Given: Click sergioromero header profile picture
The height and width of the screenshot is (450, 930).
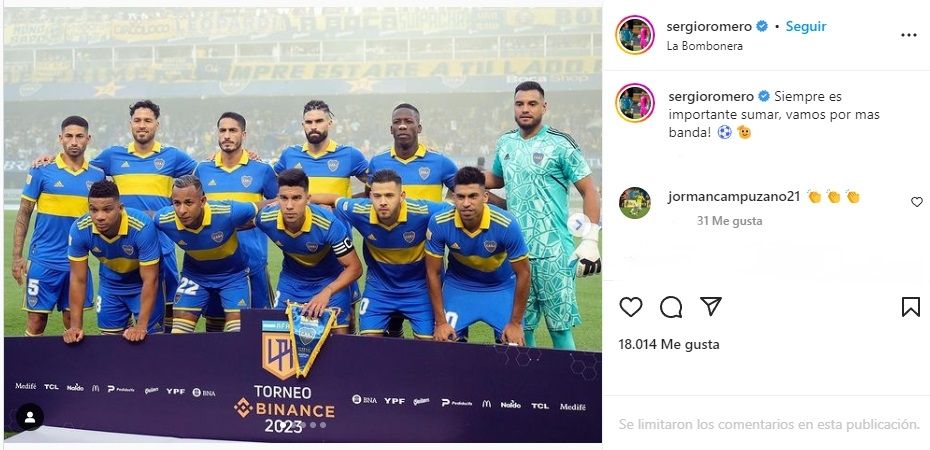Looking at the screenshot, I should point(635,34).
